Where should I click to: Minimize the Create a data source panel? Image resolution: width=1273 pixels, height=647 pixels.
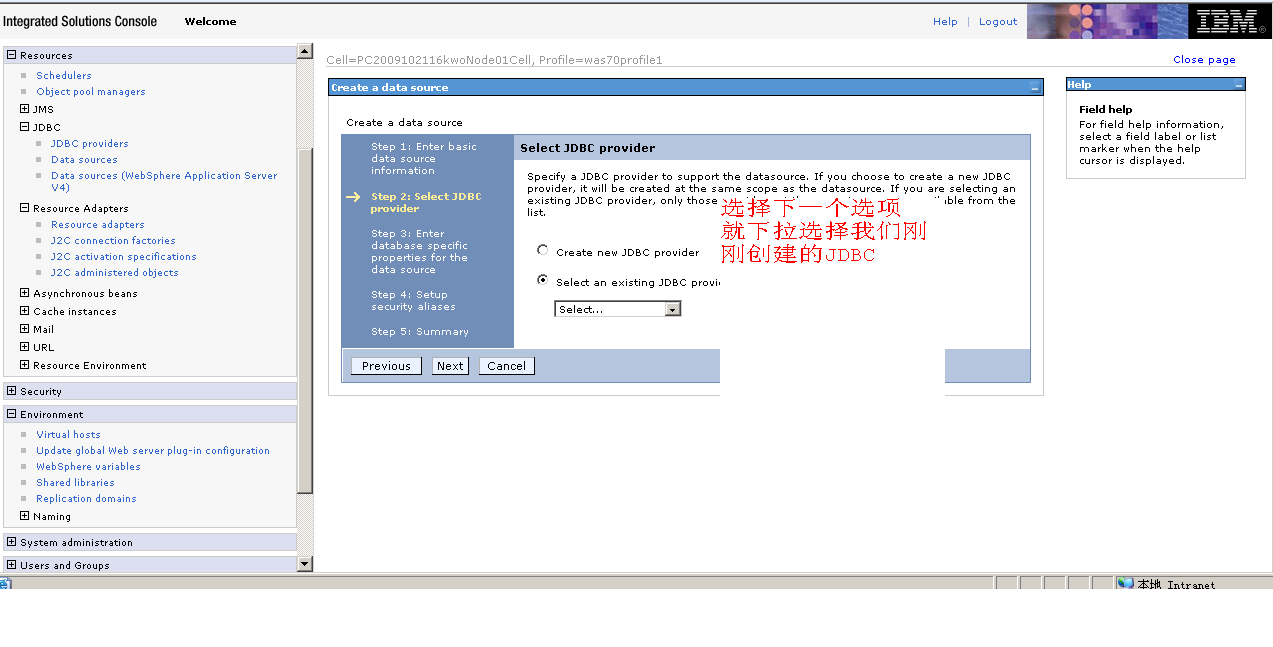pyautogui.click(x=1035, y=89)
